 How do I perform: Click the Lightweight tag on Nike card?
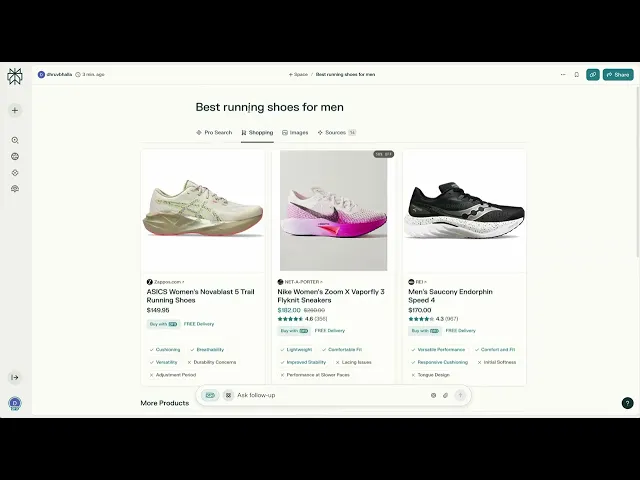point(296,350)
